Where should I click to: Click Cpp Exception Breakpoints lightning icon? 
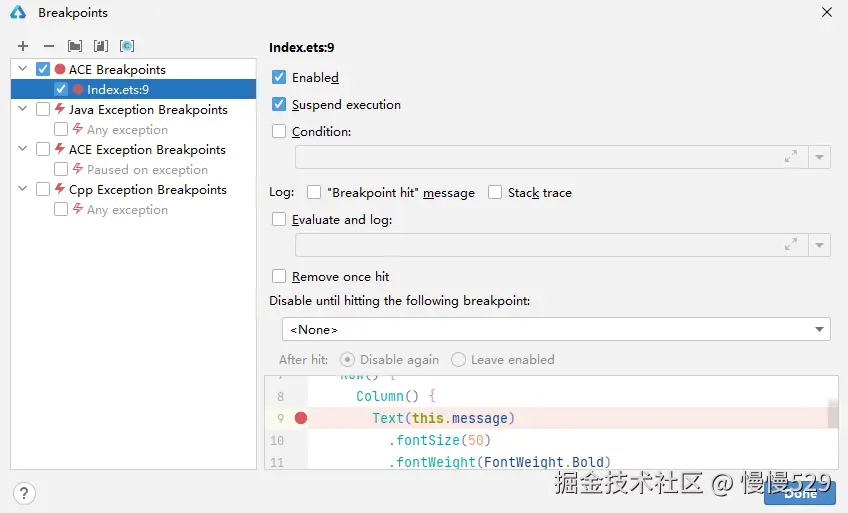[60, 189]
